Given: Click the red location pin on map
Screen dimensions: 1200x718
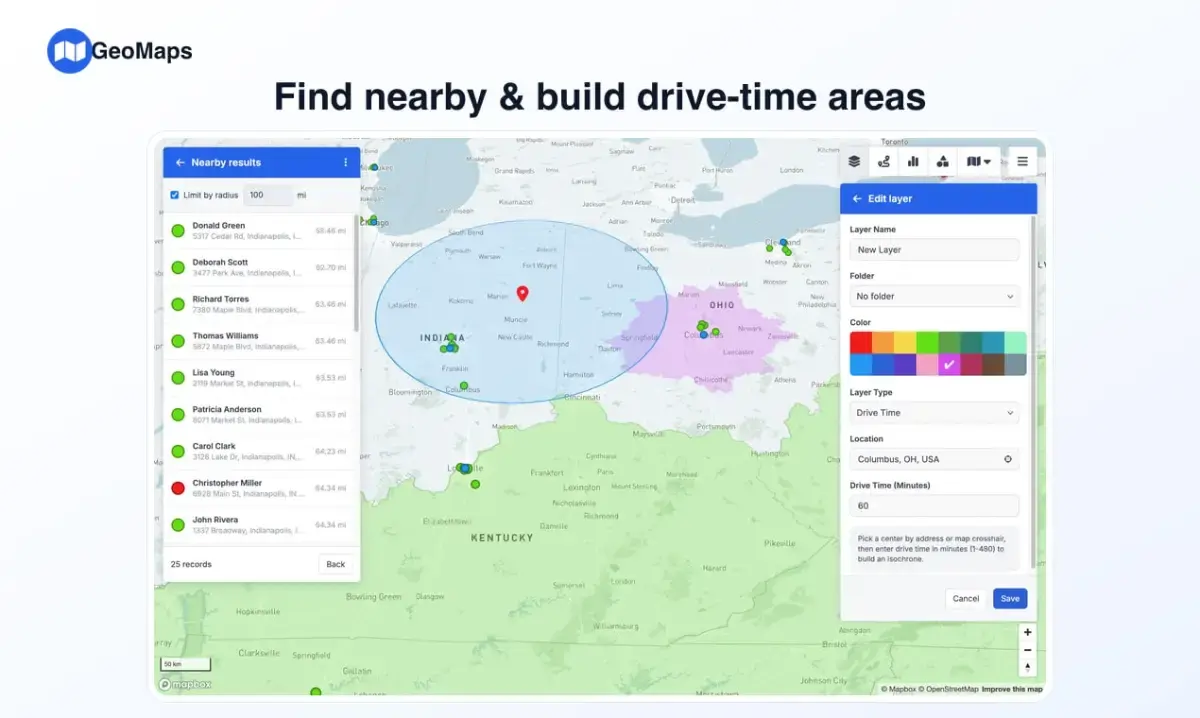Looking at the screenshot, I should point(522,293).
